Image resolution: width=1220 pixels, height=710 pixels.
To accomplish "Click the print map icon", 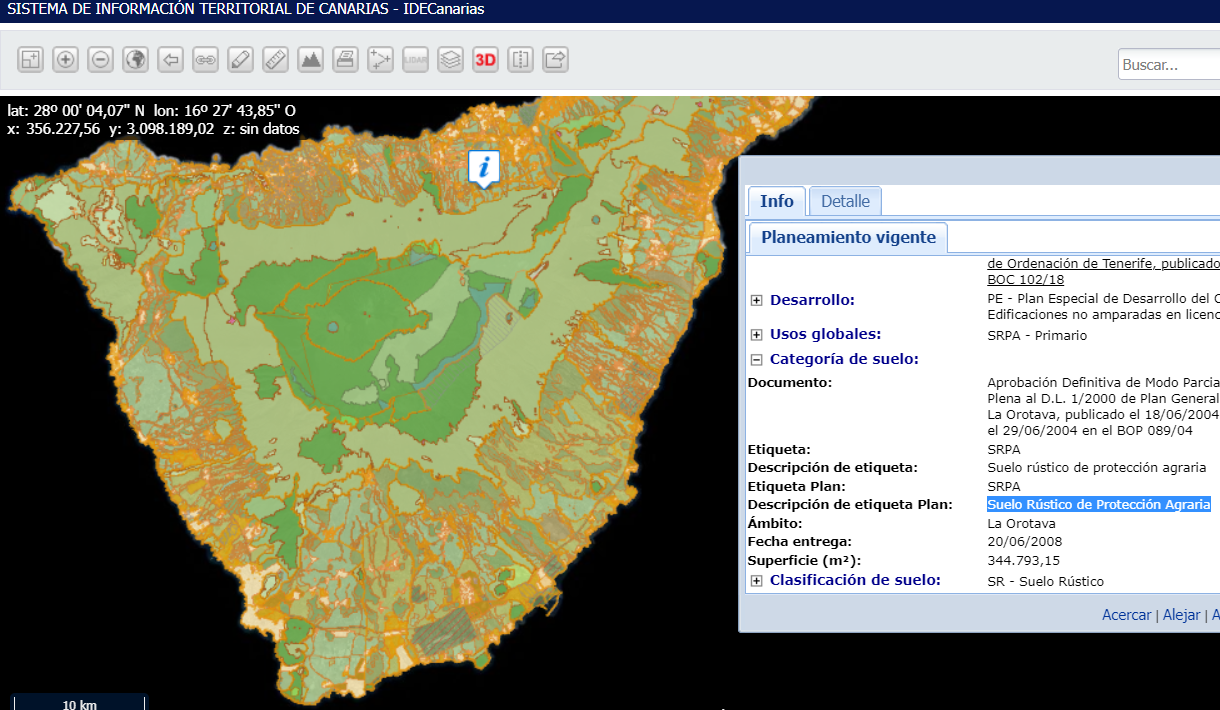I will (345, 60).
